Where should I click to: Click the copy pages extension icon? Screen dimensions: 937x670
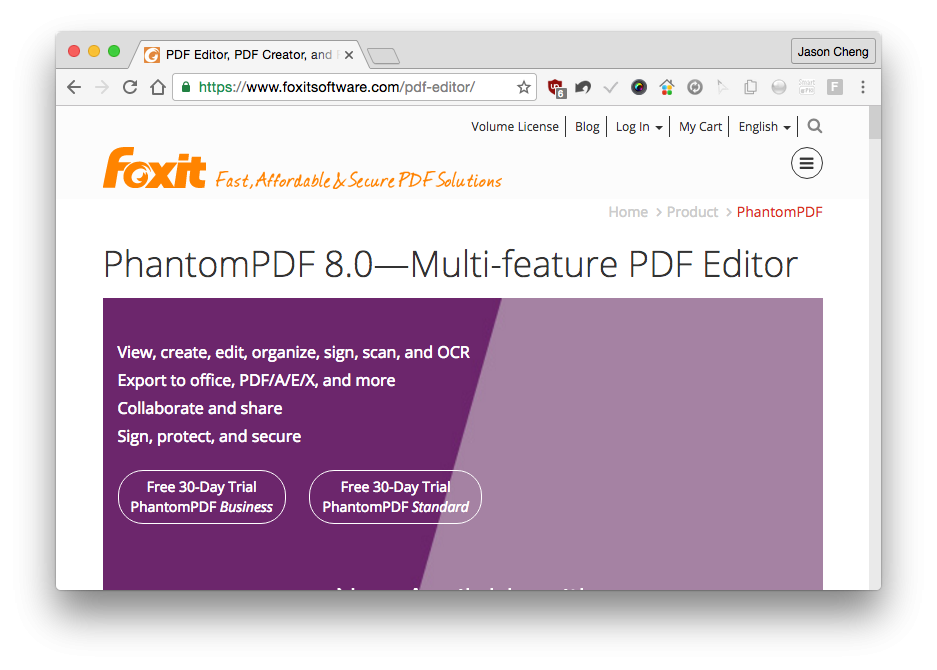click(751, 87)
